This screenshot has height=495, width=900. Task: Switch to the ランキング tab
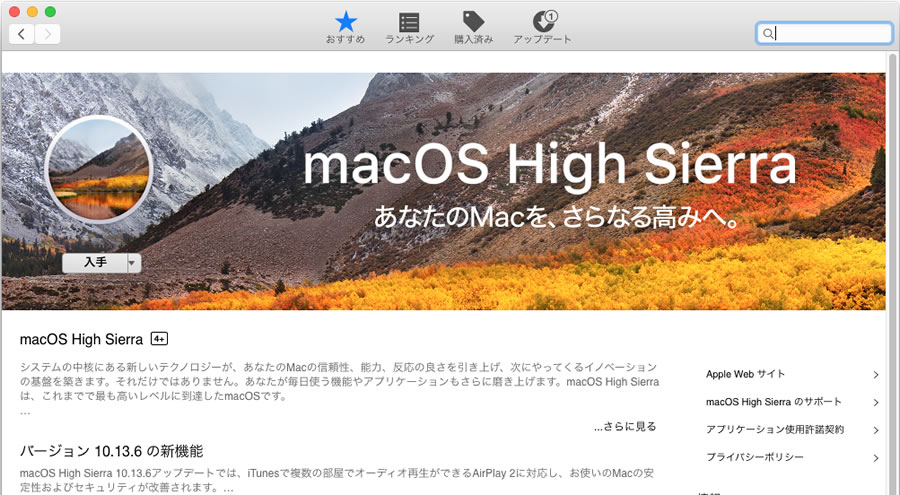pyautogui.click(x=409, y=28)
